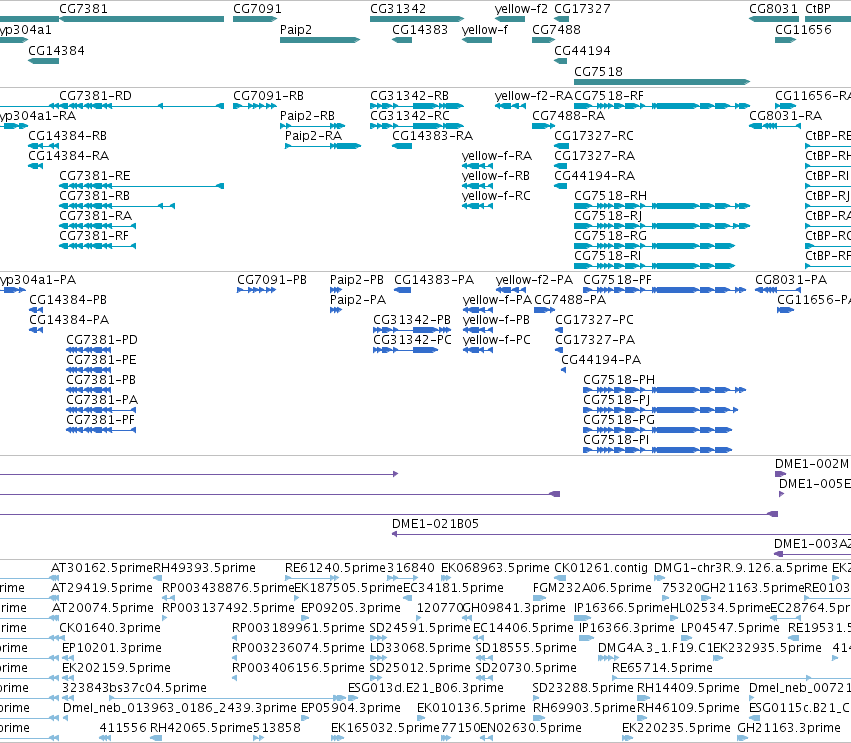This screenshot has width=851, height=743.
Task: Click the CG11656 gene label
Action: [803, 29]
